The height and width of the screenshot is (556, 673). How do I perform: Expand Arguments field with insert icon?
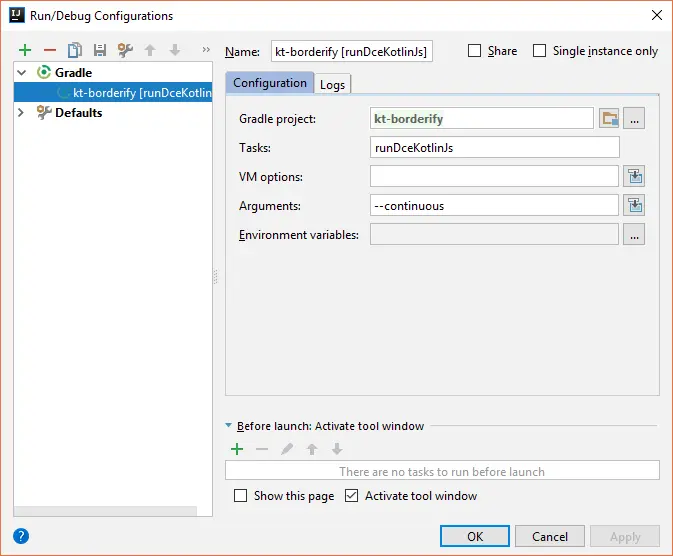pyautogui.click(x=634, y=205)
